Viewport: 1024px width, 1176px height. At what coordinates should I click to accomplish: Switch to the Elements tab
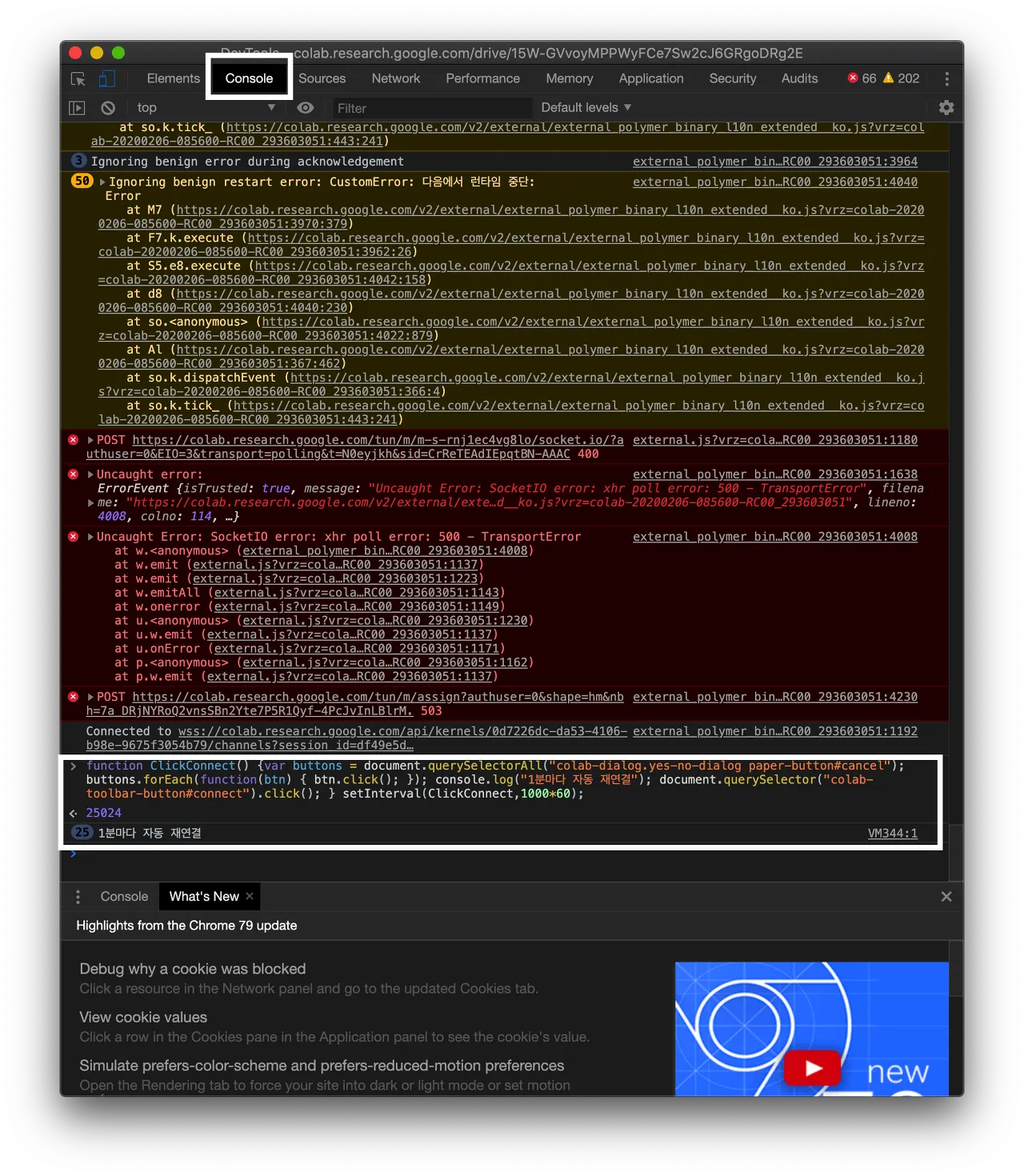(173, 78)
